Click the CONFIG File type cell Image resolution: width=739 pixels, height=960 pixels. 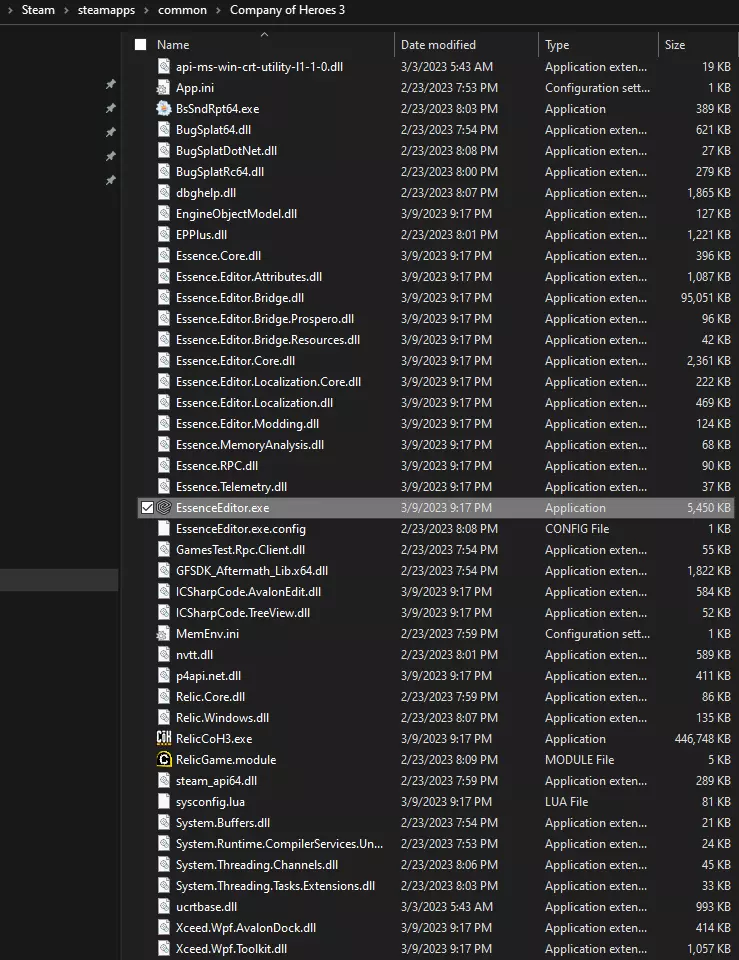[577, 528]
